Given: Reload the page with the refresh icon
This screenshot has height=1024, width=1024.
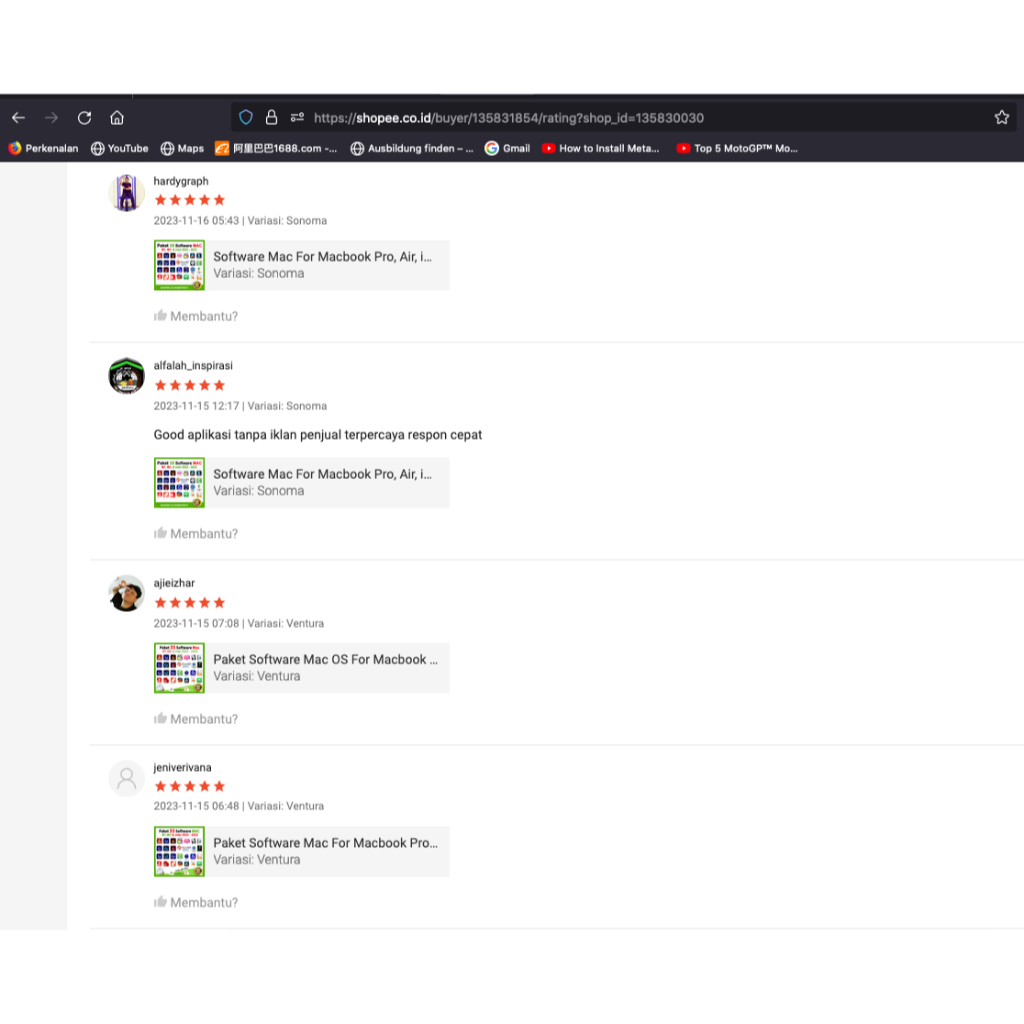Looking at the screenshot, I should pos(84,118).
